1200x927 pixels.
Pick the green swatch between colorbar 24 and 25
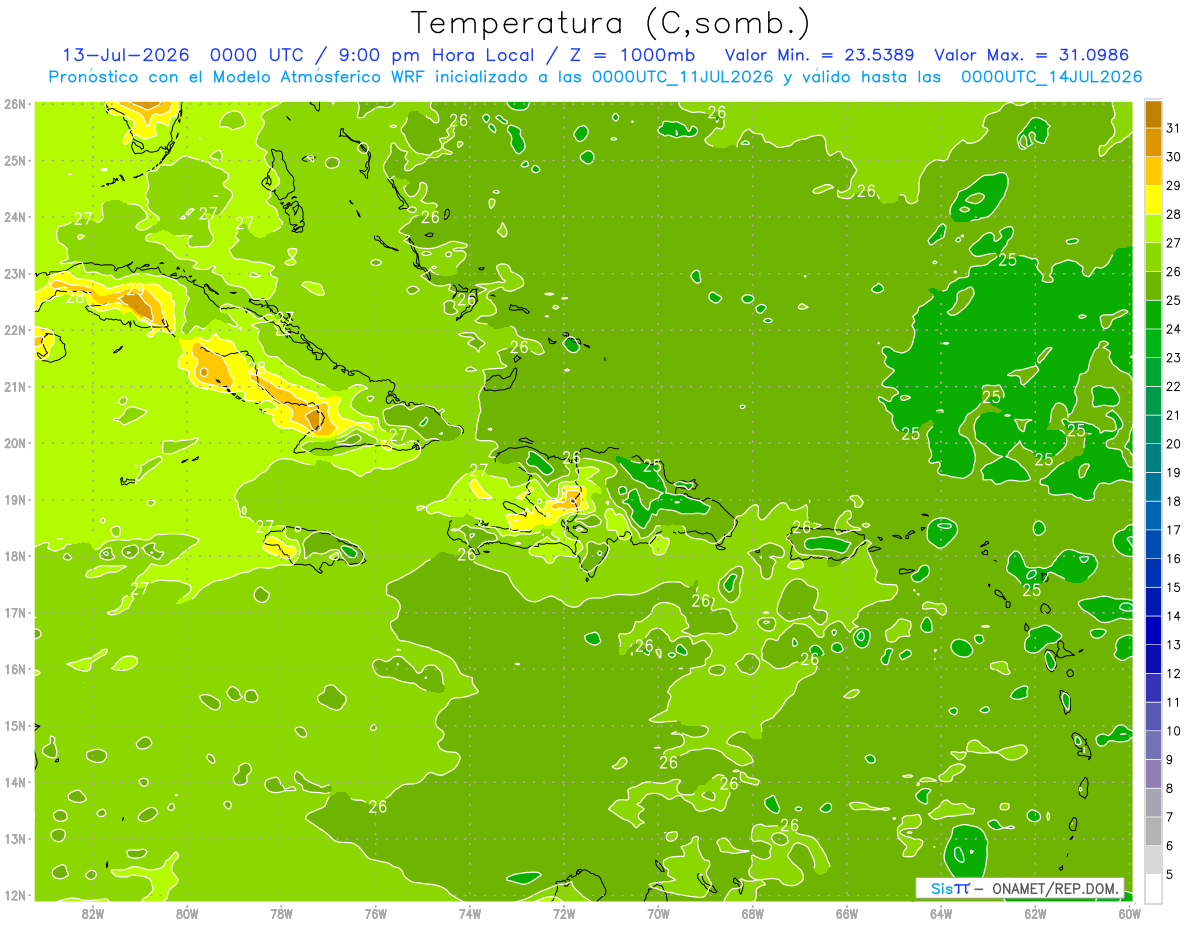coord(1153,314)
